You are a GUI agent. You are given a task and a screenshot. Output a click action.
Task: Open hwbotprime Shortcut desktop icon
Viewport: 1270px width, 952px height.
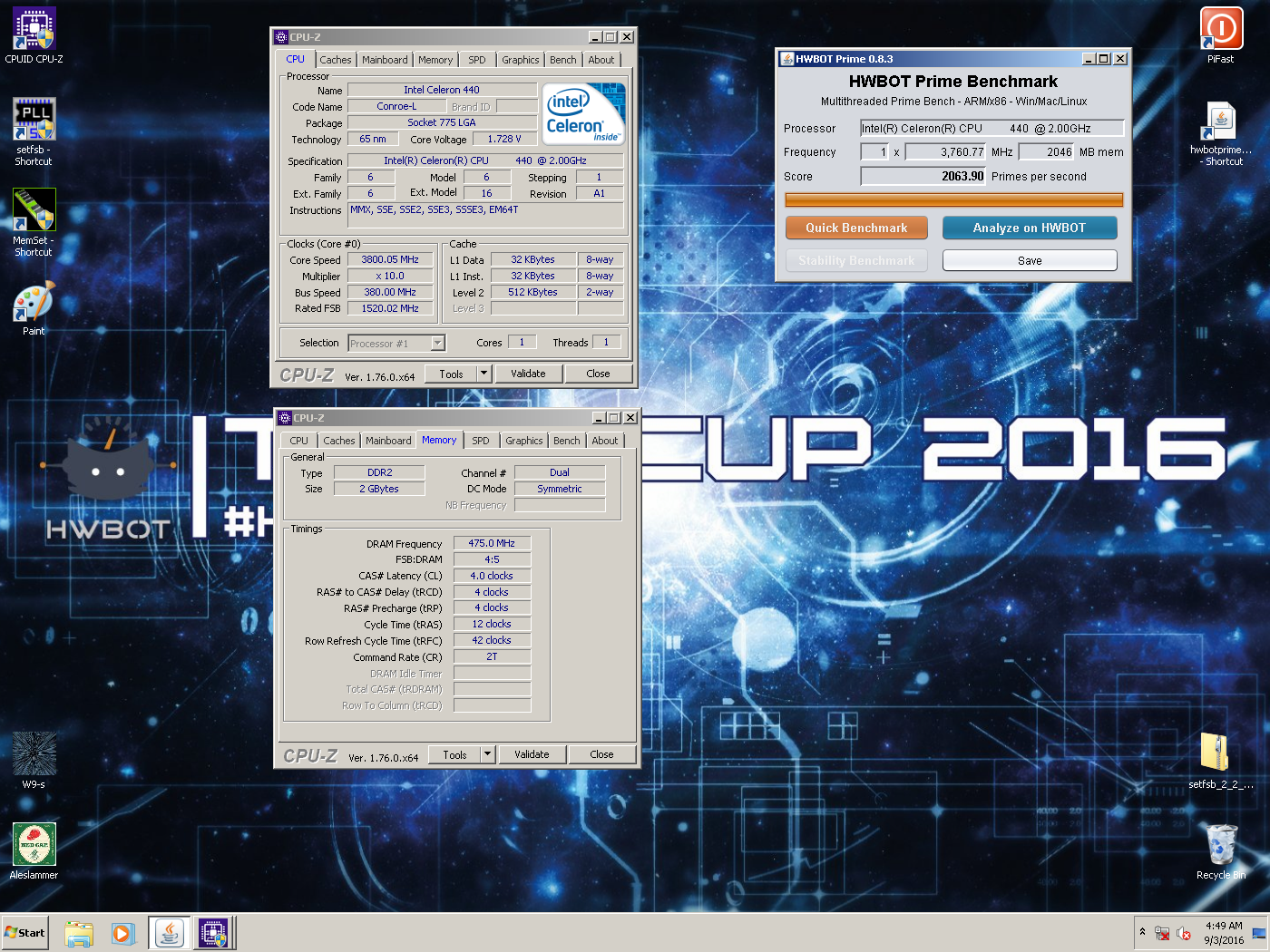pos(1221,132)
